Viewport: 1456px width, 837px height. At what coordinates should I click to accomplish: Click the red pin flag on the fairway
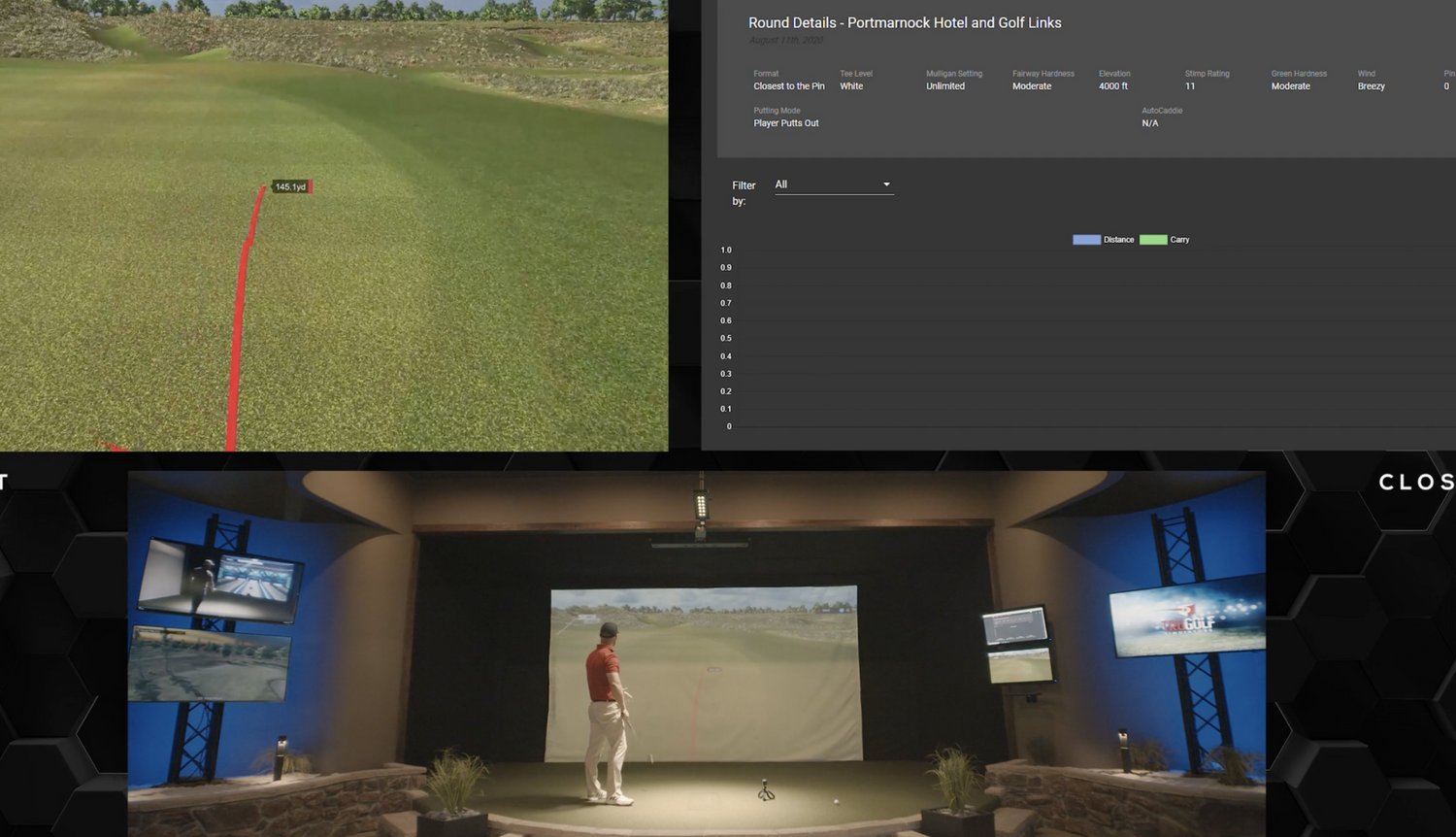(308, 186)
